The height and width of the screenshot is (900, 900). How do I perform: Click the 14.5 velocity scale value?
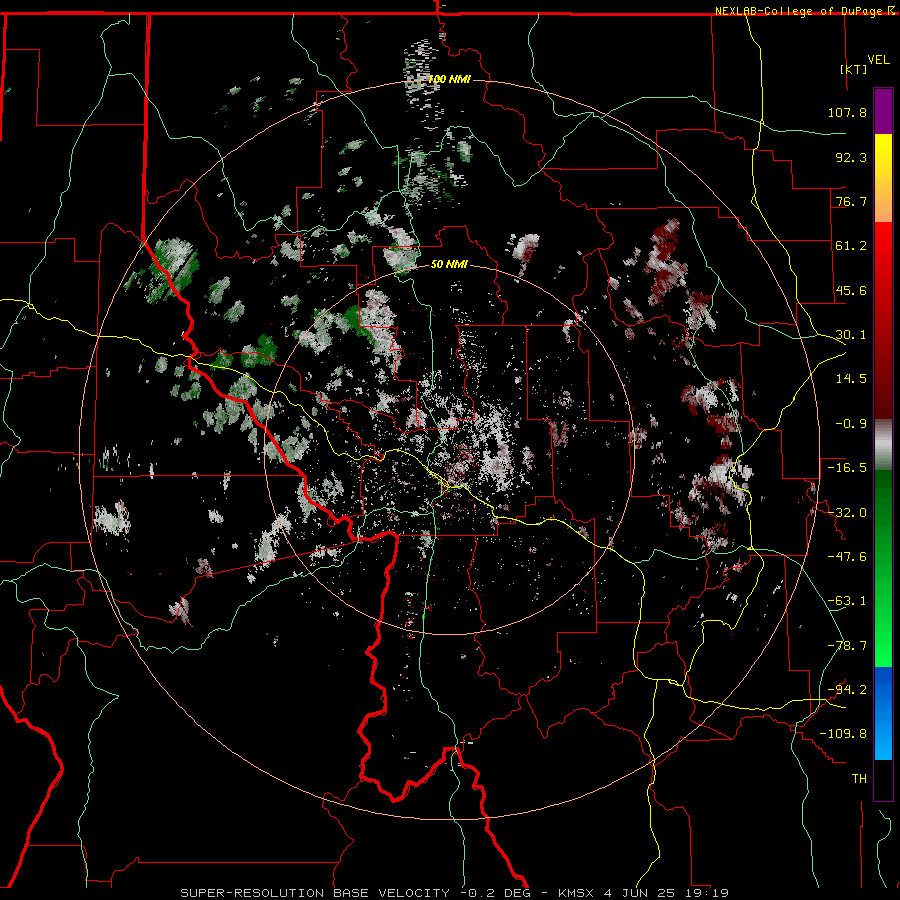851,379
